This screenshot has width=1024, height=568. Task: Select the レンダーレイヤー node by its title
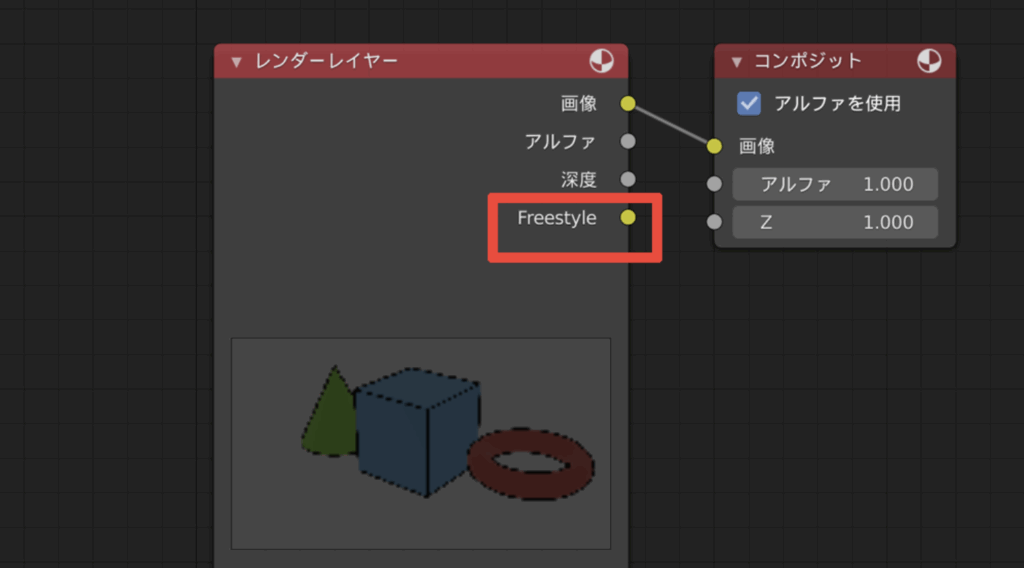coord(329,62)
